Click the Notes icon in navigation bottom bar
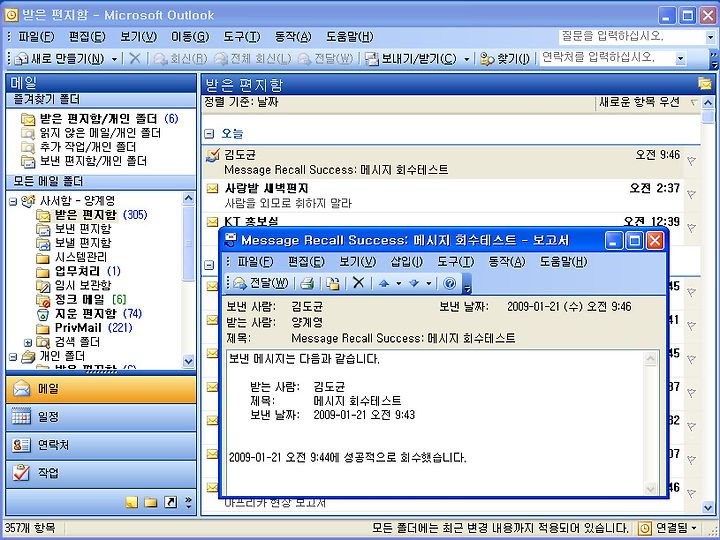The height and width of the screenshot is (540, 720). click(132, 502)
